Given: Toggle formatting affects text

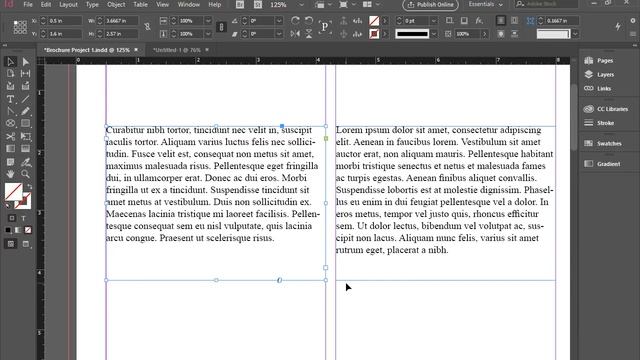Looking at the screenshot, I should 23,218.
